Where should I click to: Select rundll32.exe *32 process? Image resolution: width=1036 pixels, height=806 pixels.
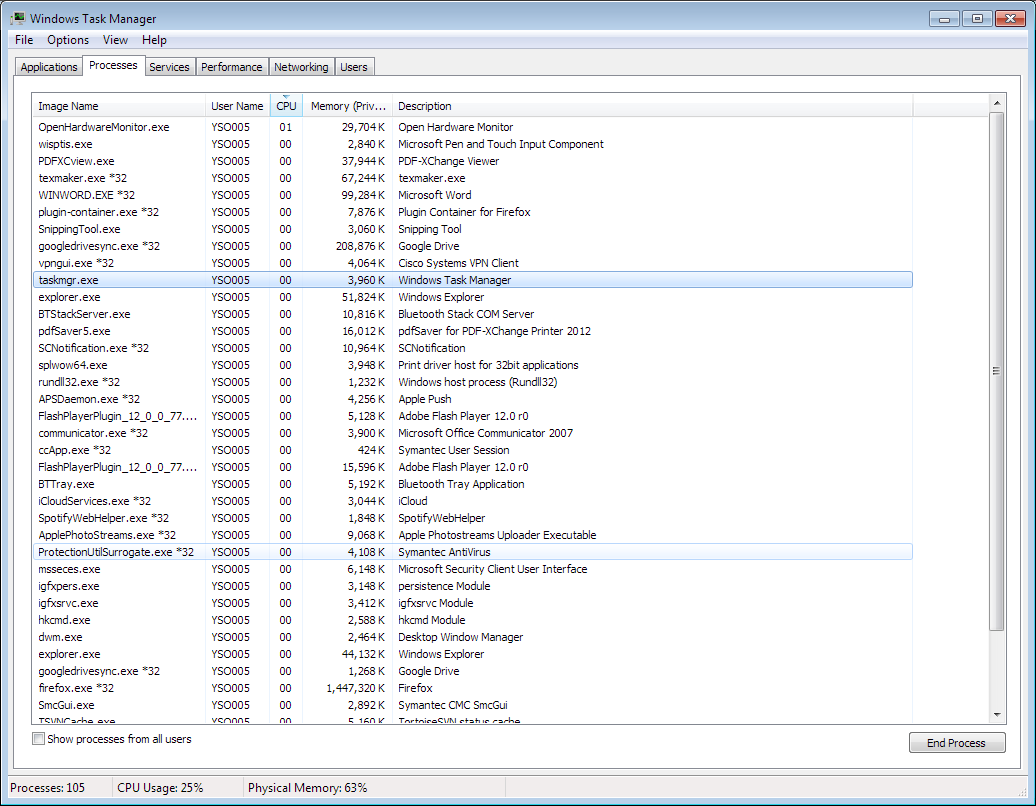point(472,382)
